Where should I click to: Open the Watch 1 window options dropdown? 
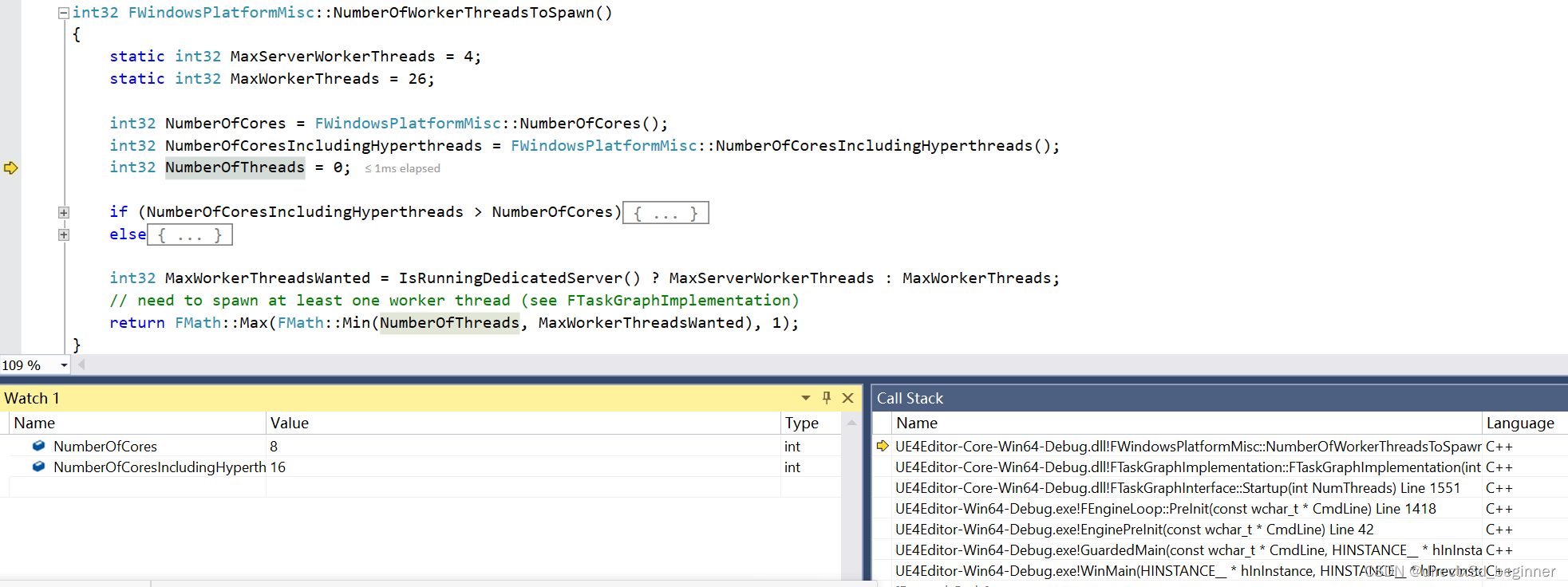806,398
